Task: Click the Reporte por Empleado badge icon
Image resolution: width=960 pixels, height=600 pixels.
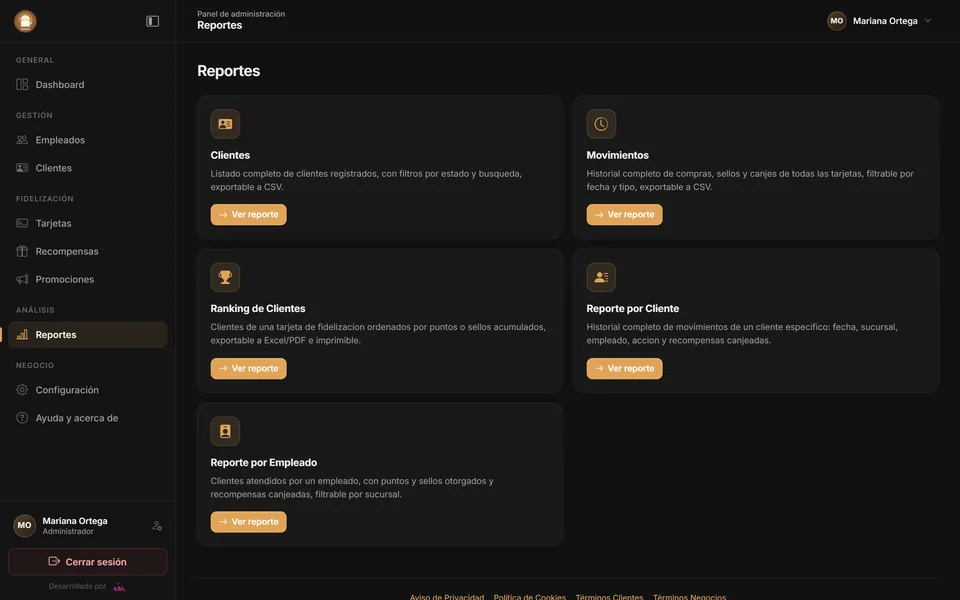Action: point(225,431)
